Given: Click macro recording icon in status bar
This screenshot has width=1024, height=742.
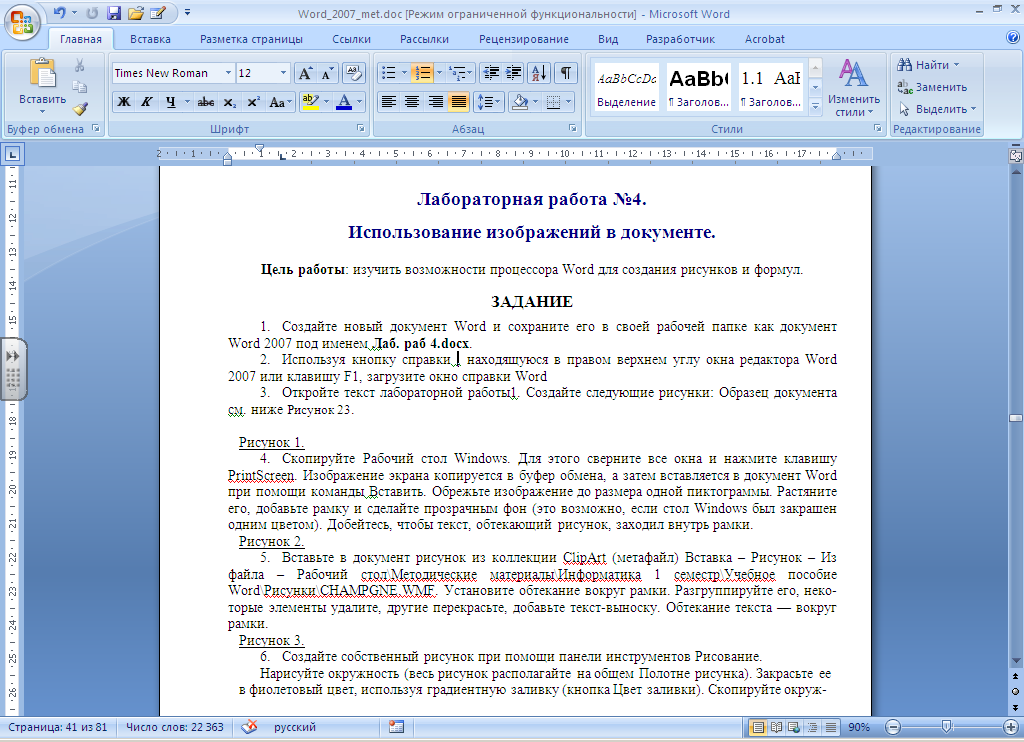Looking at the screenshot, I should pos(396,727).
